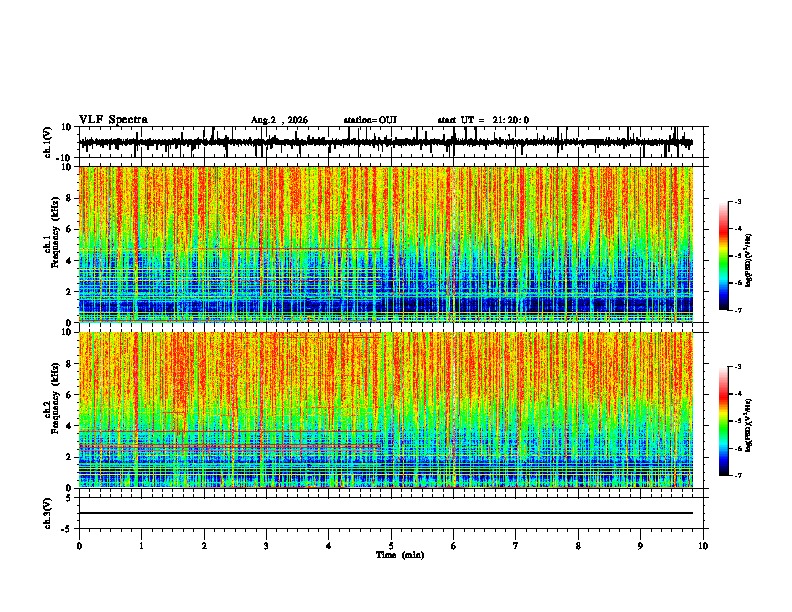Click the "4" frequency tick of ch.2 spectrogram

click(70, 426)
